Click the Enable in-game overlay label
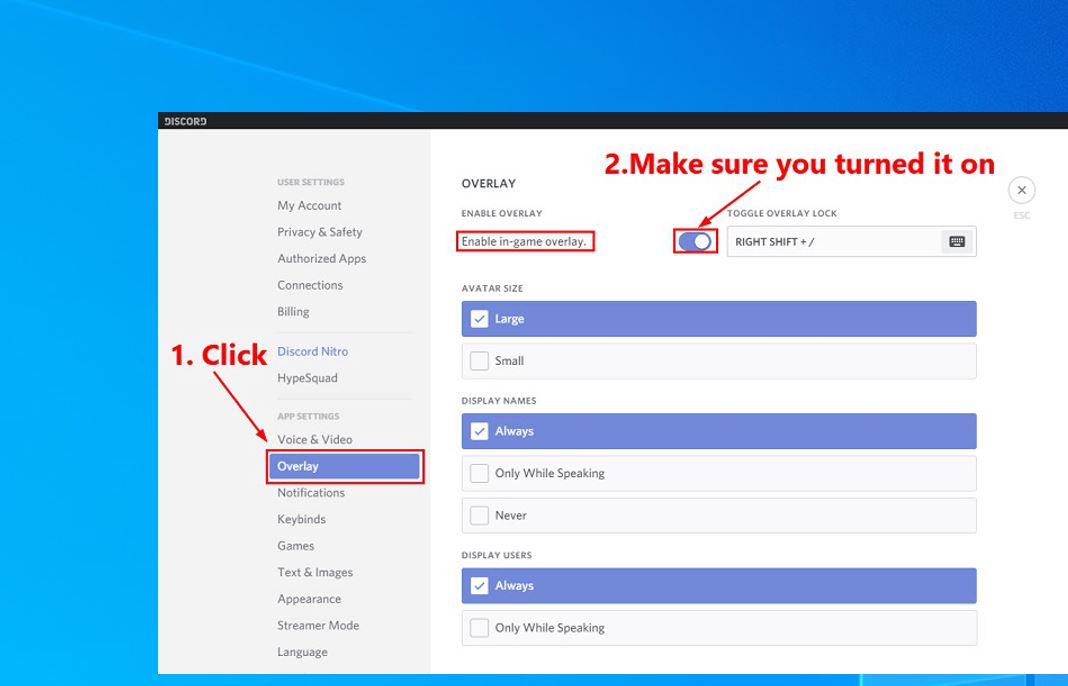The width and height of the screenshot is (1068, 686). click(524, 242)
